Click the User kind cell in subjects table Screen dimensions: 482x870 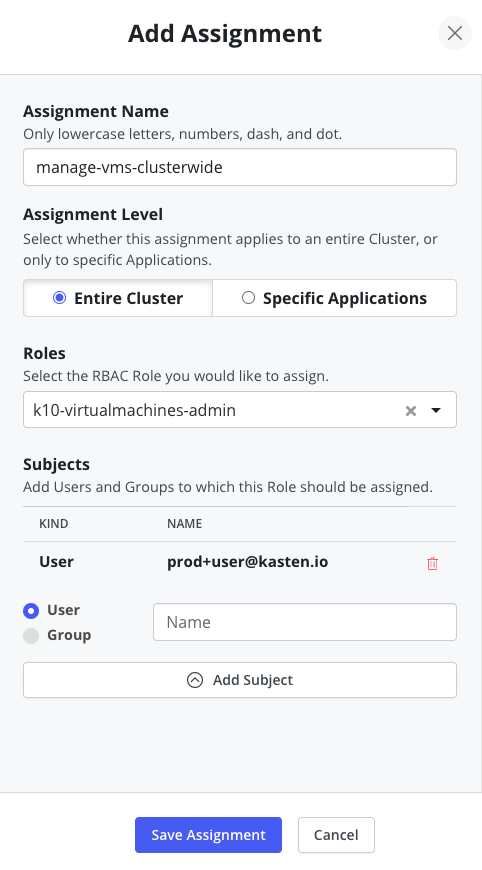57,562
